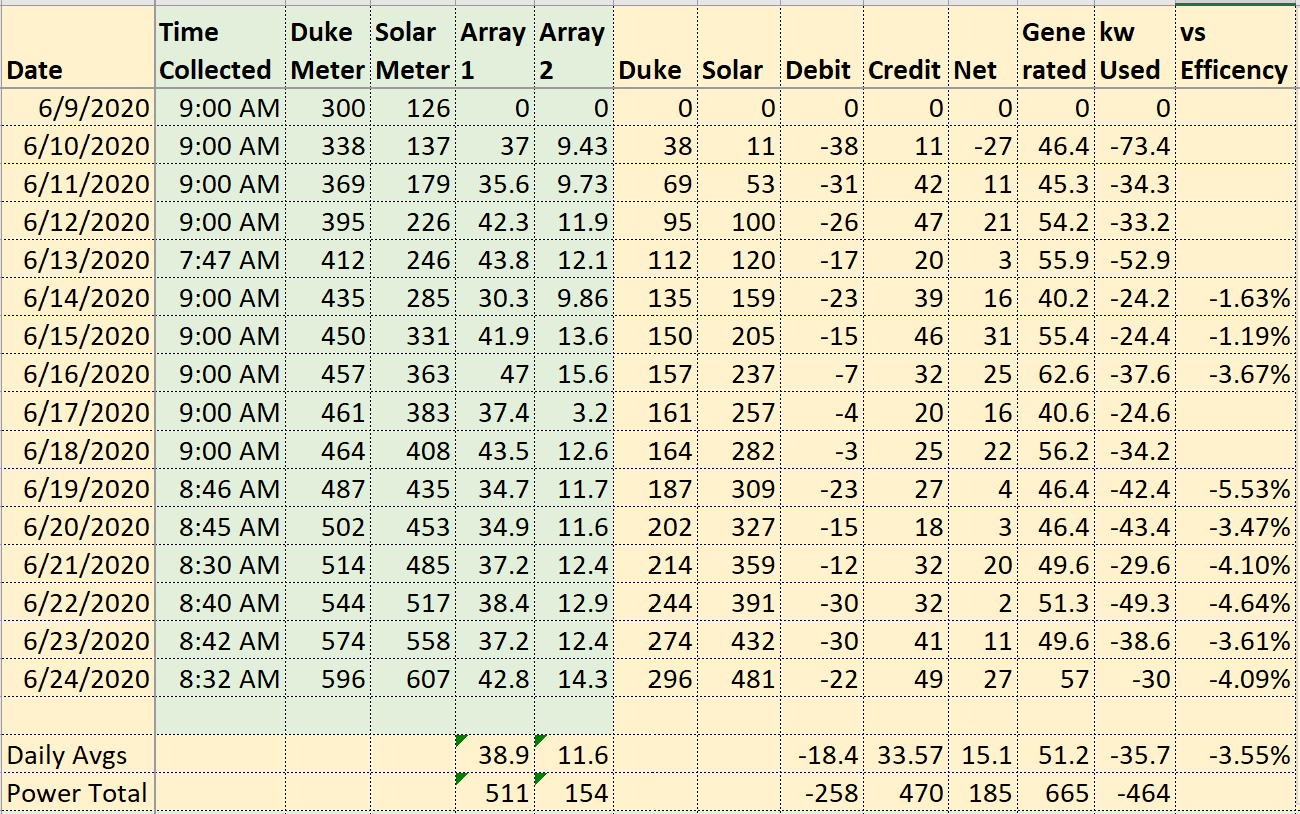
Task: Select the Generated value 62.6
Action: (x=1056, y=374)
